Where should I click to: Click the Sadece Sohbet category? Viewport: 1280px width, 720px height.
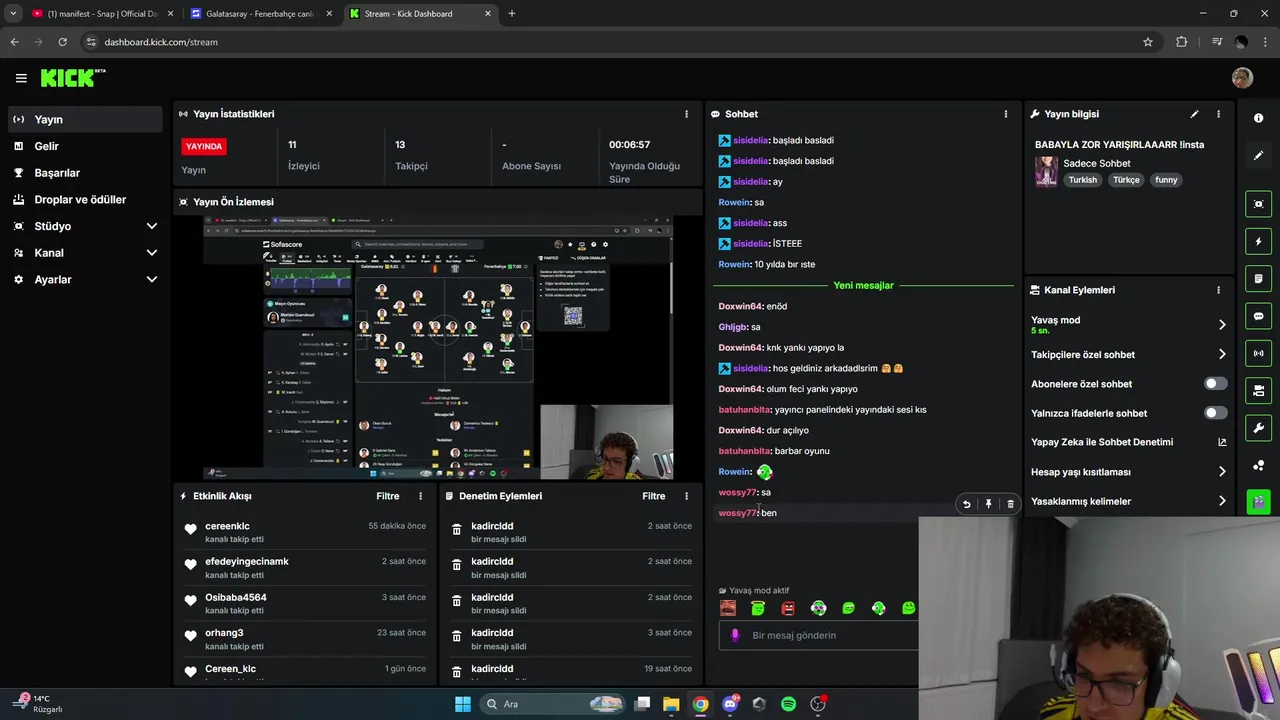click(1097, 163)
